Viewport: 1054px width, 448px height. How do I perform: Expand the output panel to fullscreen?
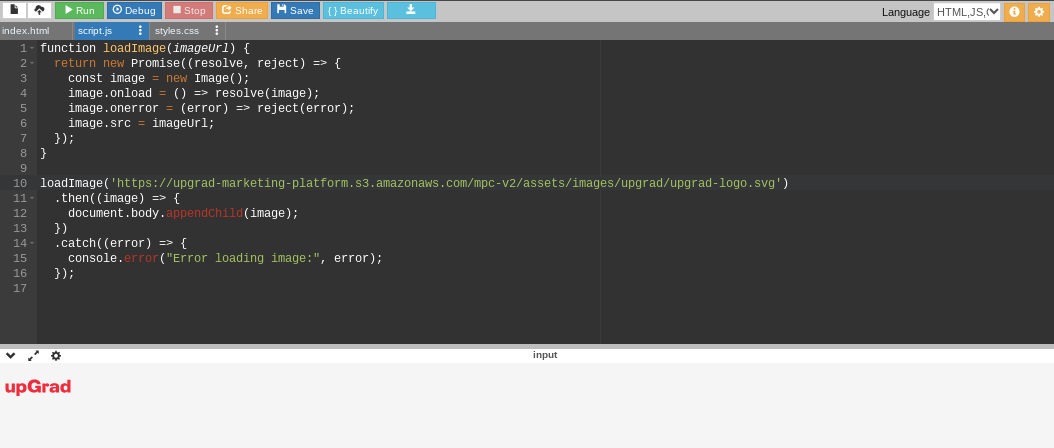coord(33,355)
